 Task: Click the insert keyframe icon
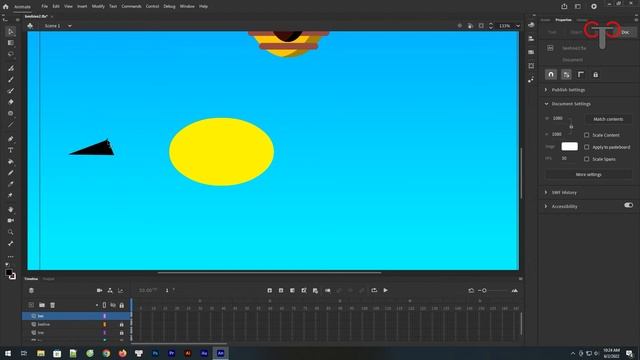[x=269, y=291]
